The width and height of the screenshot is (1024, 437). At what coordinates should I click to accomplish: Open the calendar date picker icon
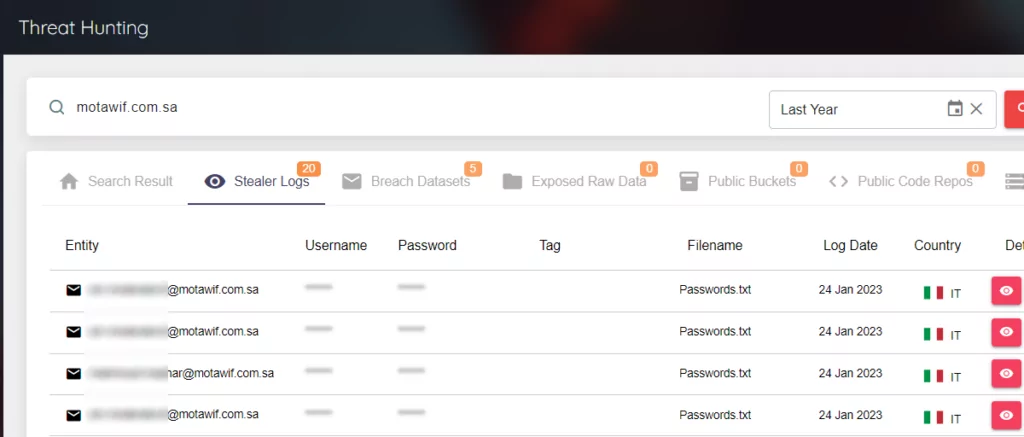[955, 109]
